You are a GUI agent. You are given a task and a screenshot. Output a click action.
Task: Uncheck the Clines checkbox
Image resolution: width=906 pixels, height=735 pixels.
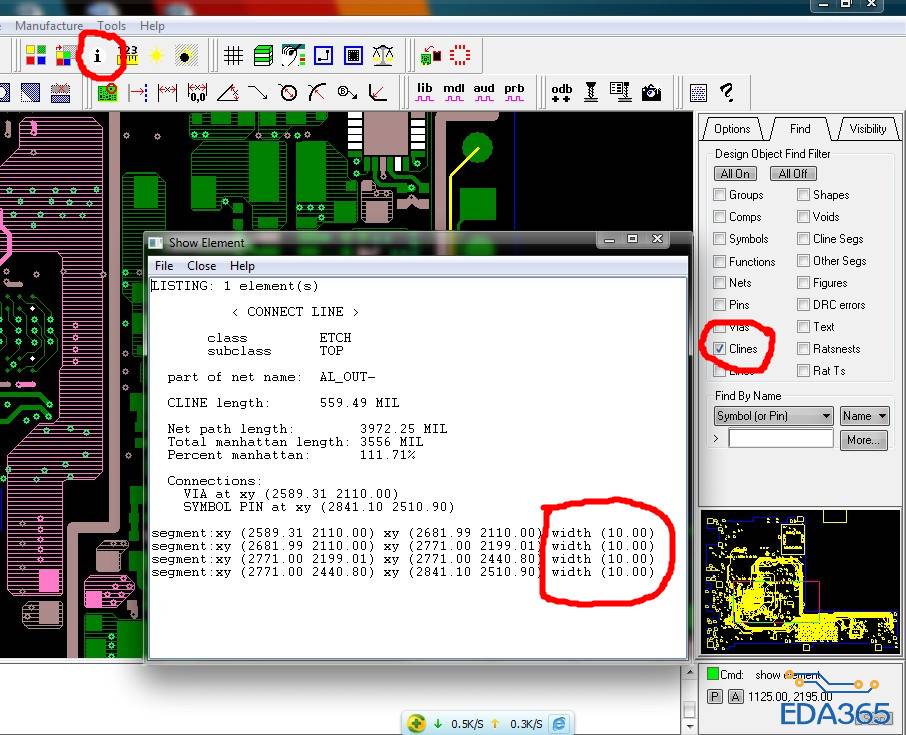(720, 349)
